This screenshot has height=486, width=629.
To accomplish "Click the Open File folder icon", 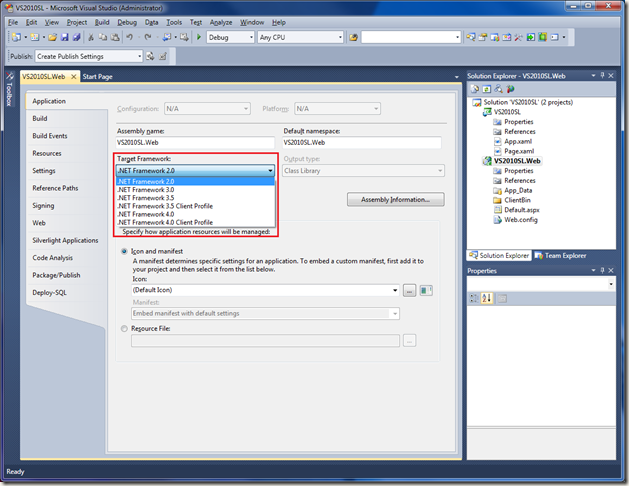I will (x=53, y=37).
